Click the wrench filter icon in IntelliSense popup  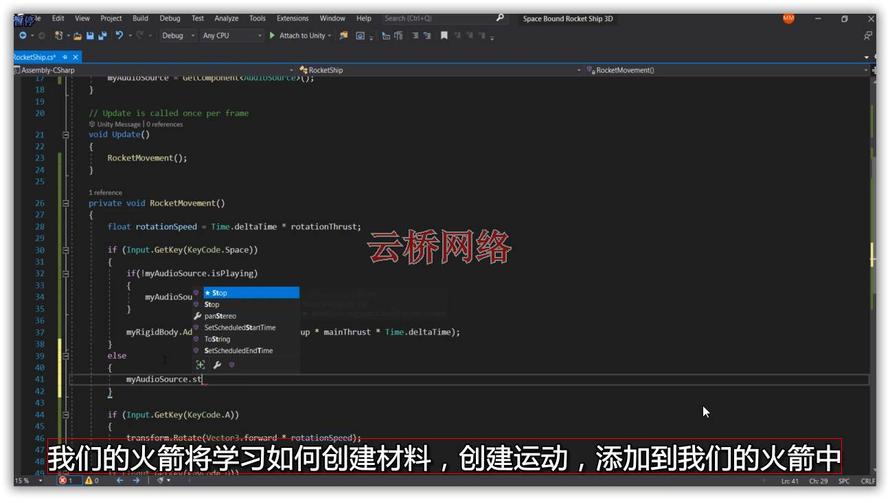(217, 366)
